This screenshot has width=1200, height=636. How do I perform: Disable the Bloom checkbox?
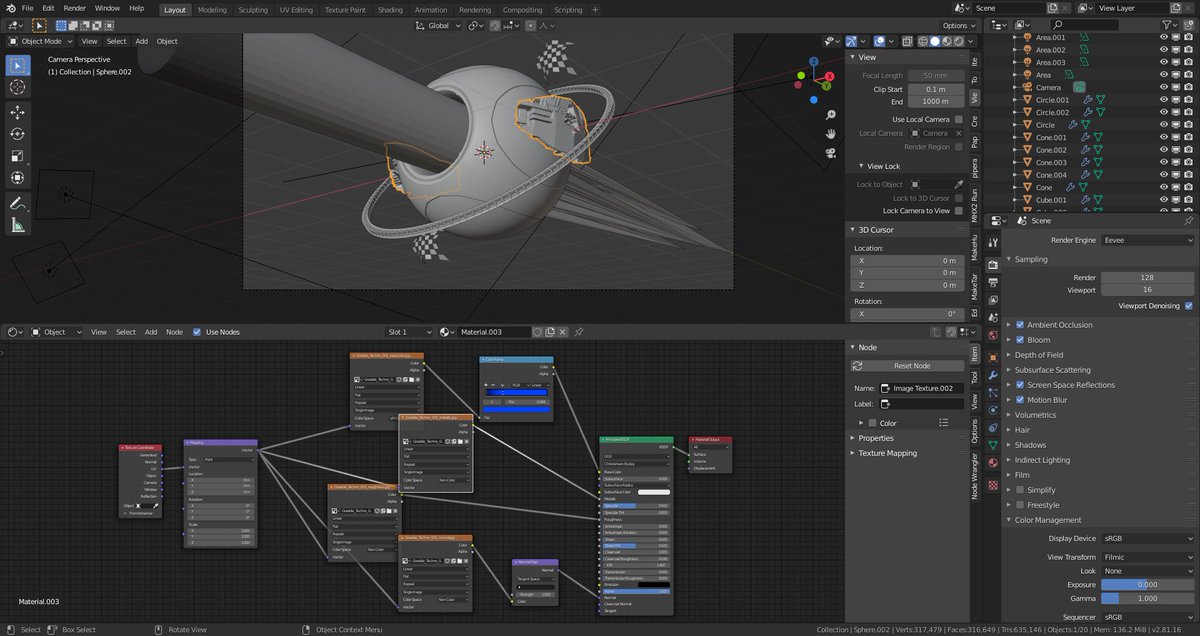[1020, 340]
